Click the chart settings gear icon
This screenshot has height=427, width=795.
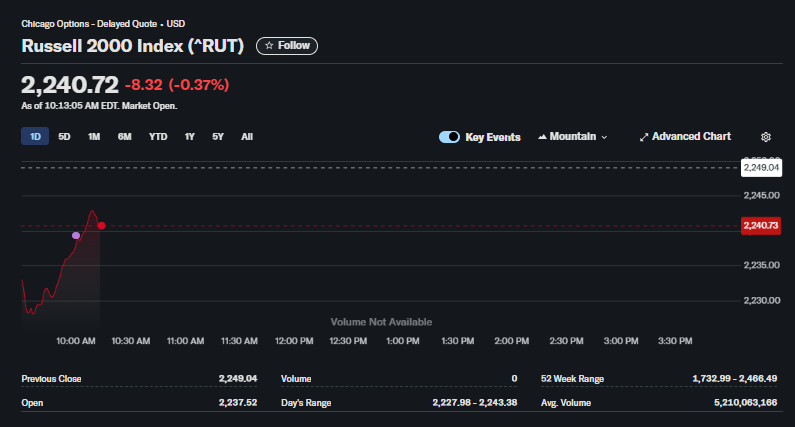point(766,137)
